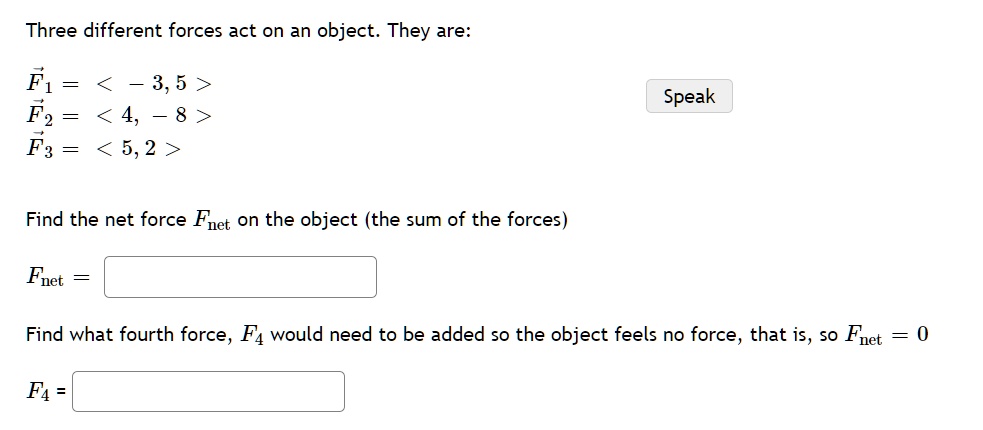Click the vector value < -3, 5 >
Viewport: 983px width, 430px height.
153,84
